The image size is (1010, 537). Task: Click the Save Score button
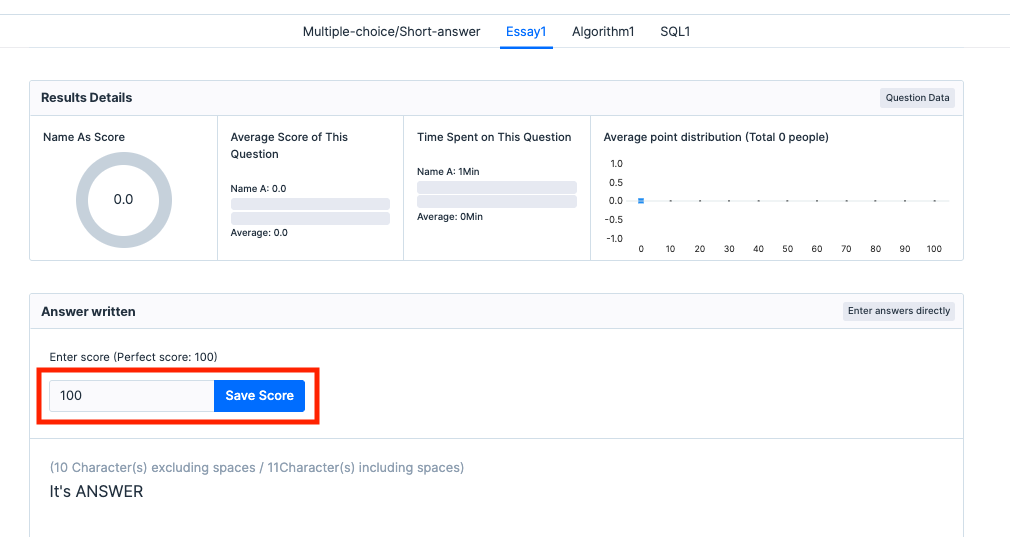pyautogui.click(x=259, y=395)
